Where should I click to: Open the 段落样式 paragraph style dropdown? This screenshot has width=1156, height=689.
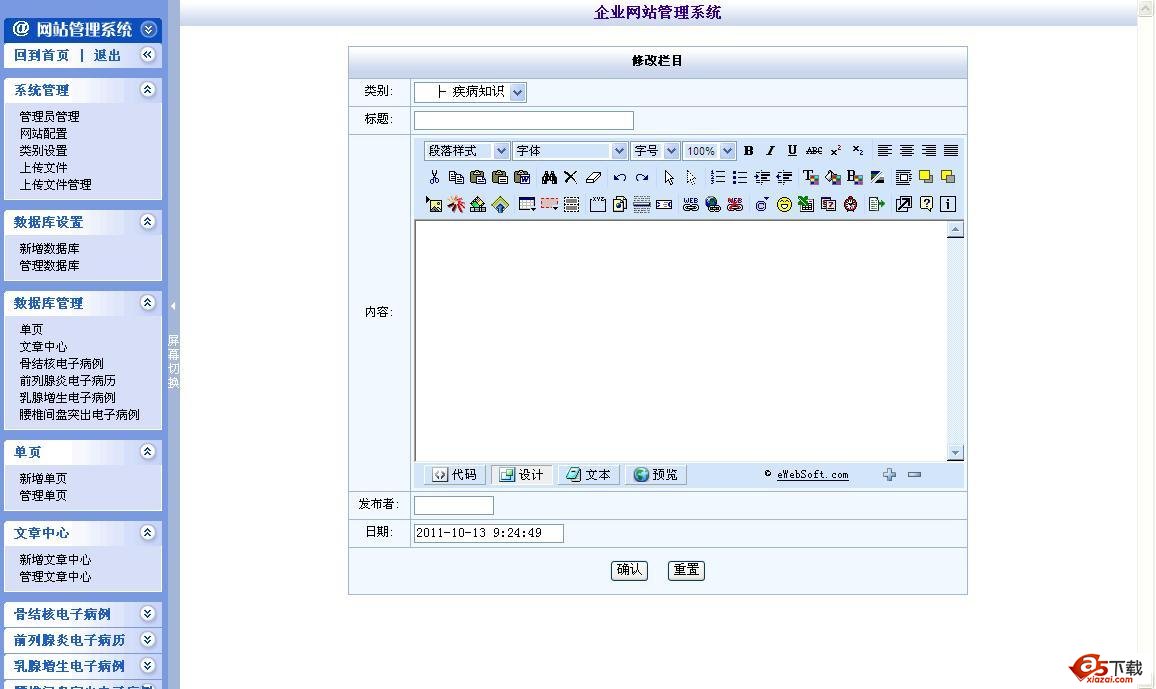point(501,151)
